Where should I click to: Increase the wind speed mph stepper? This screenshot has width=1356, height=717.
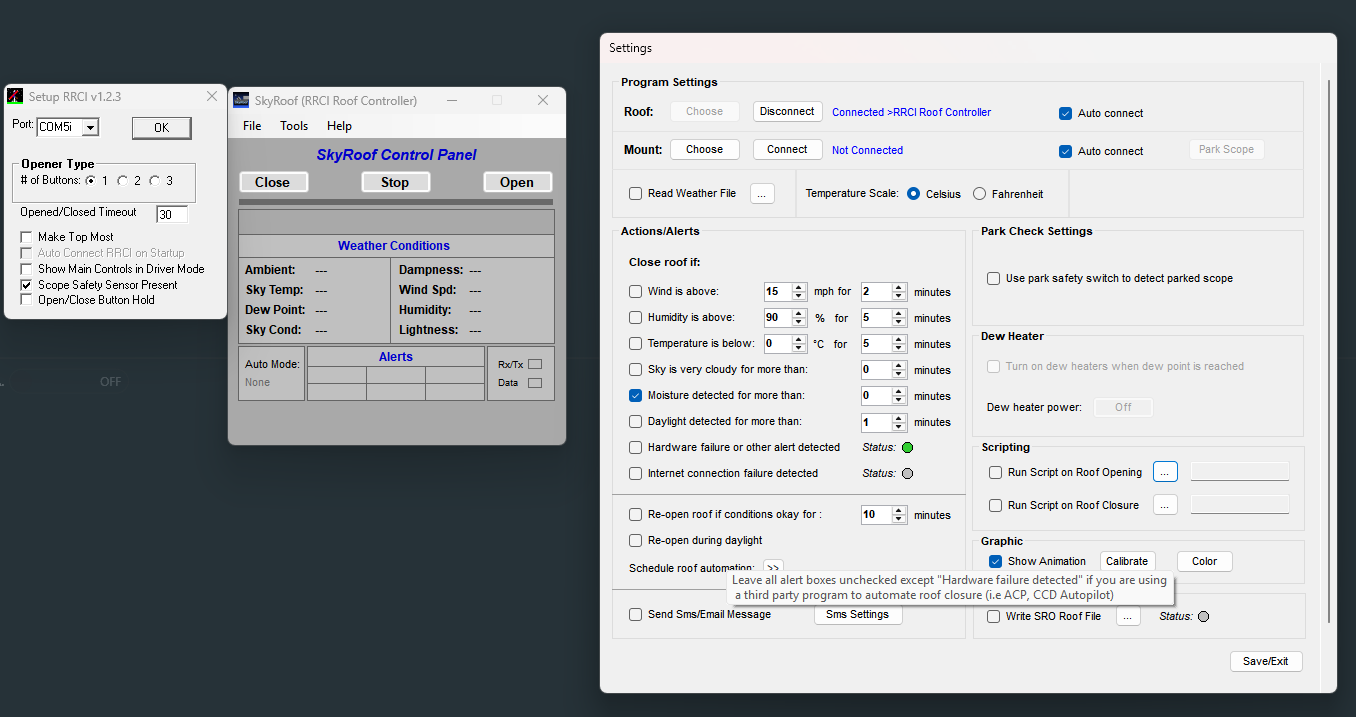click(x=799, y=288)
